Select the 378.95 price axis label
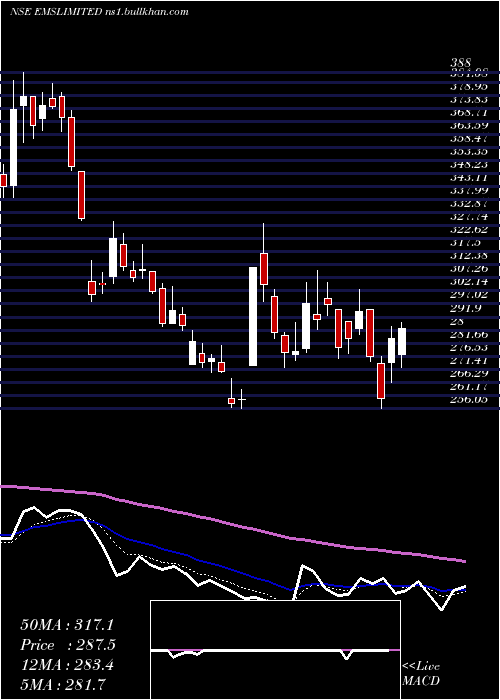 (x=468, y=86)
